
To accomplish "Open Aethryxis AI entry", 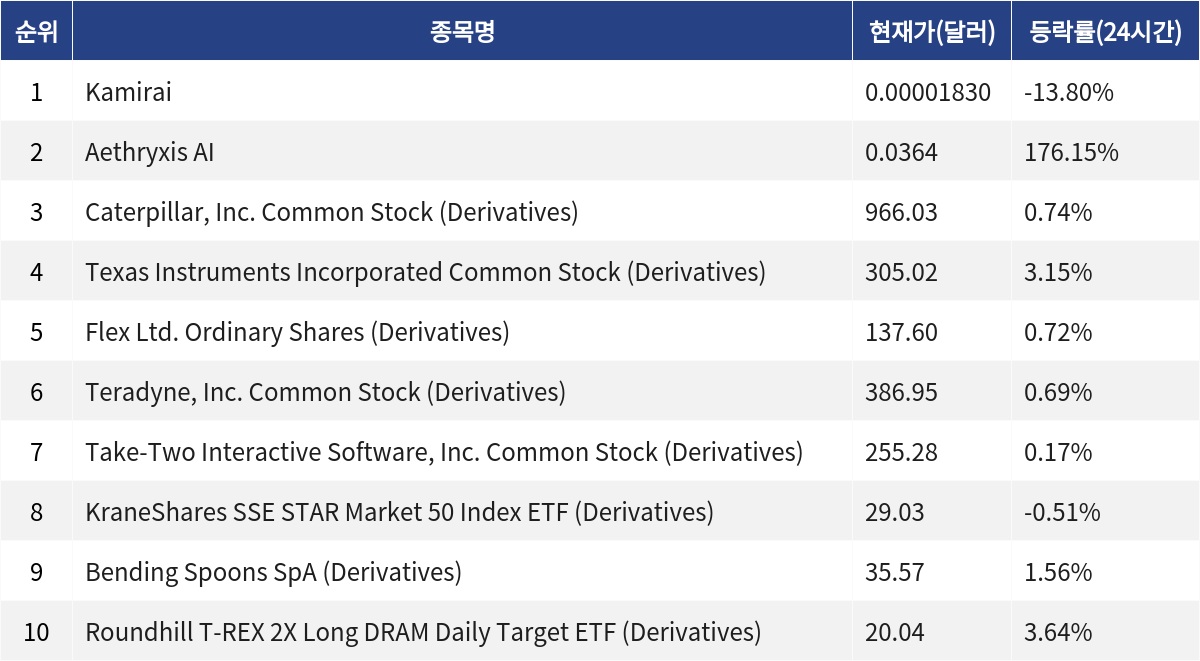I will (x=149, y=153).
